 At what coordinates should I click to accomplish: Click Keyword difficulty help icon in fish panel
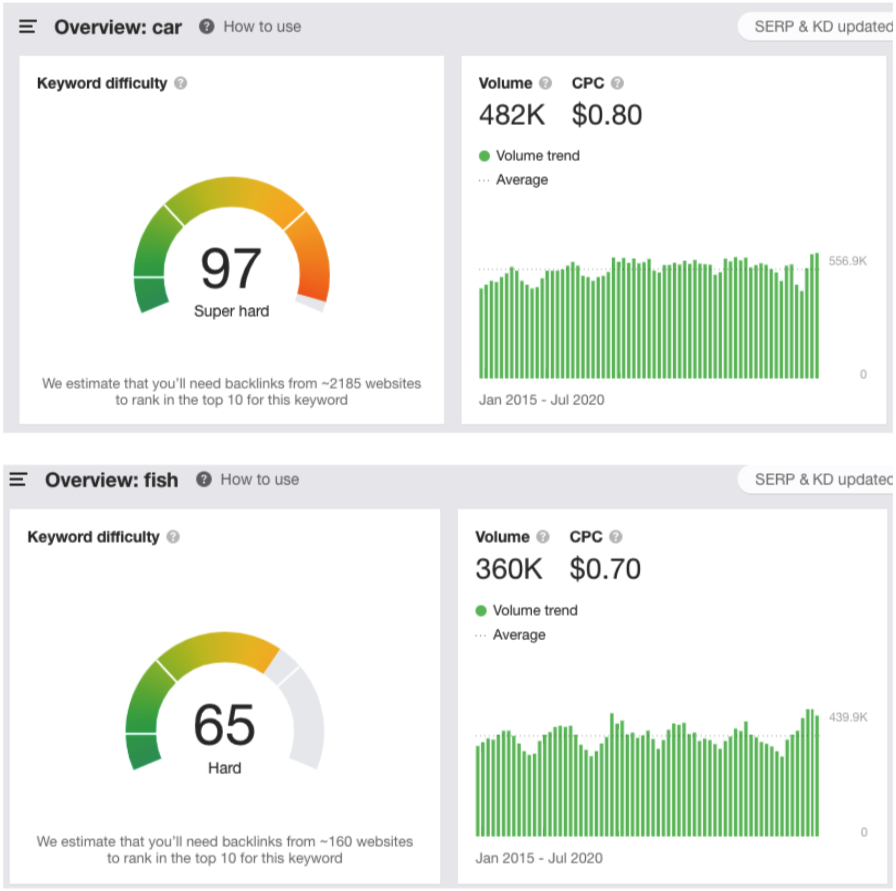[x=173, y=537]
